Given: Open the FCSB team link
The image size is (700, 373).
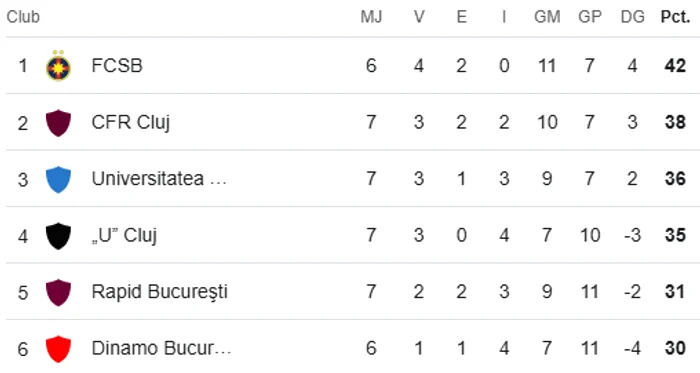Looking at the screenshot, I should pos(117,66).
